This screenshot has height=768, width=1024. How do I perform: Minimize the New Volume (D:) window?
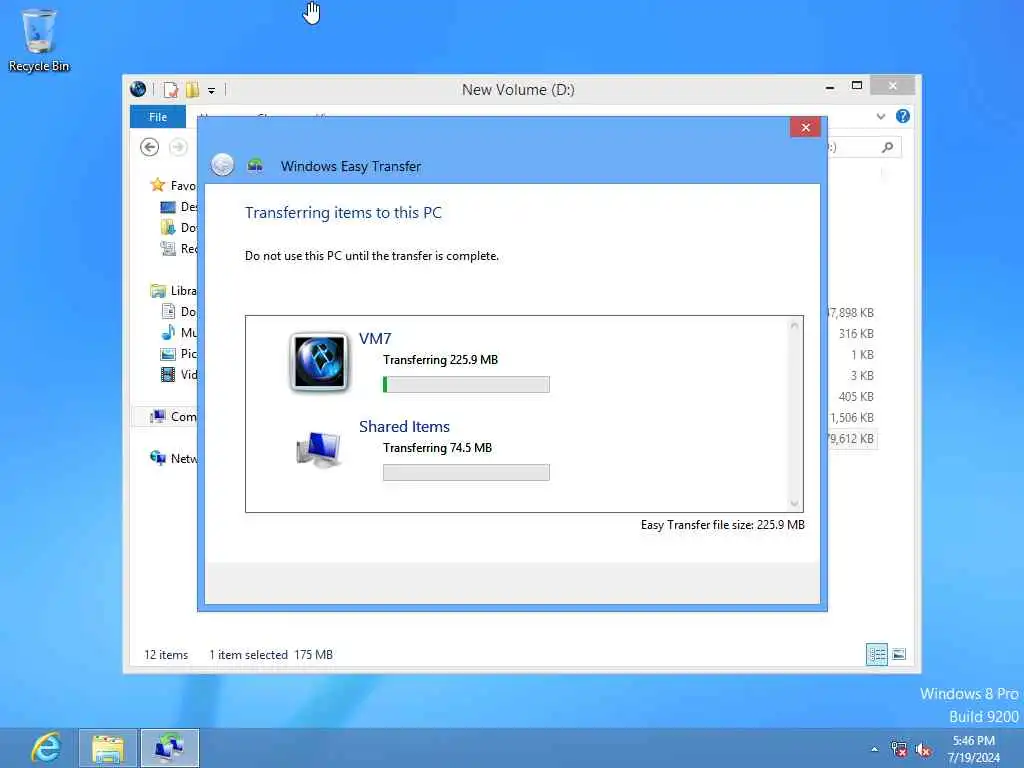coord(829,87)
